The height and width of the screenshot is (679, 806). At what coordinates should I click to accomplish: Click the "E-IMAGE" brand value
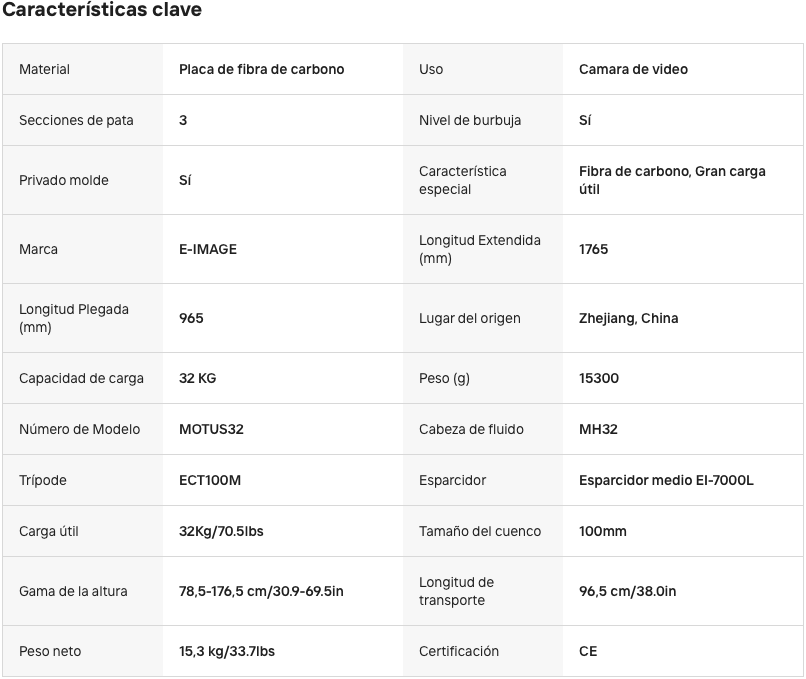point(208,249)
